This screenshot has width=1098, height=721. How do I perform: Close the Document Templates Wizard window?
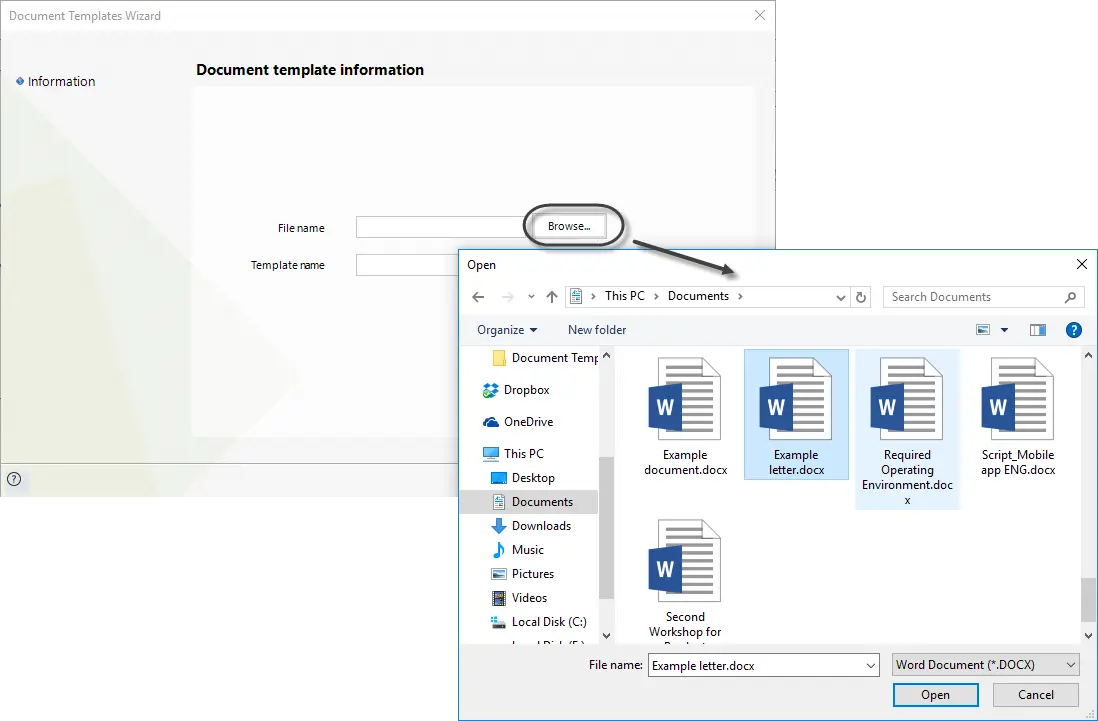tap(760, 15)
